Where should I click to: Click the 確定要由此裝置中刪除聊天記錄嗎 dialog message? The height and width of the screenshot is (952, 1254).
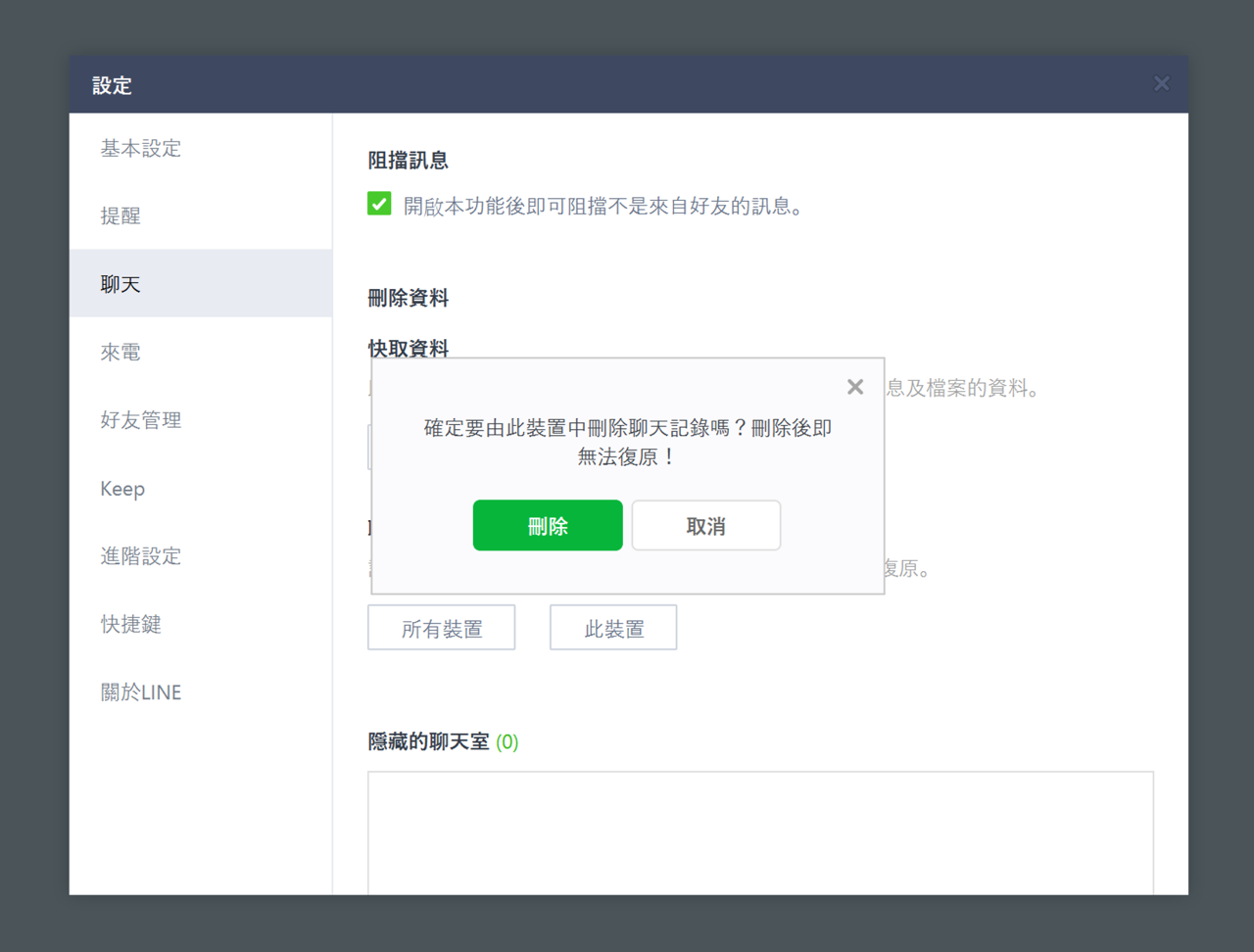(x=628, y=442)
